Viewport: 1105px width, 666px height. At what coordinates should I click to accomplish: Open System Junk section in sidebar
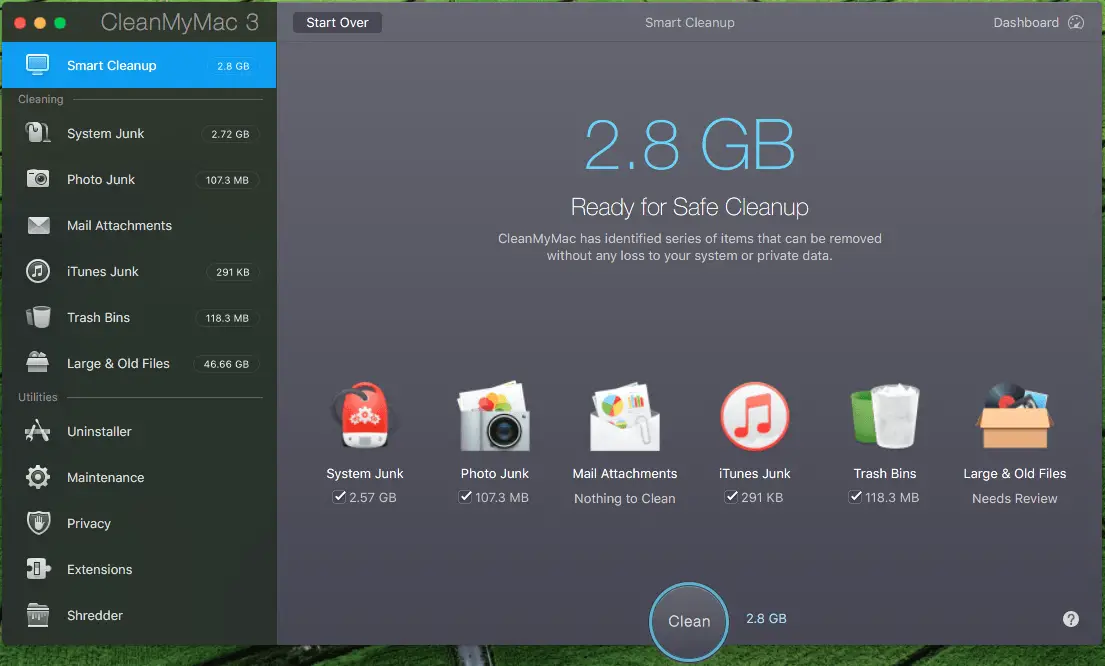(139, 133)
